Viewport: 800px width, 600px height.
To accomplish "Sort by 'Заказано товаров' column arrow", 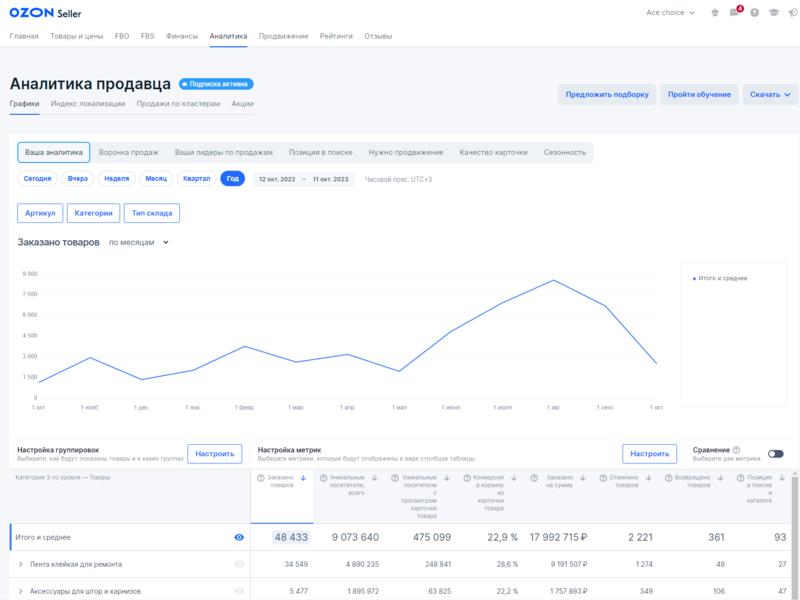I will 303,478.
